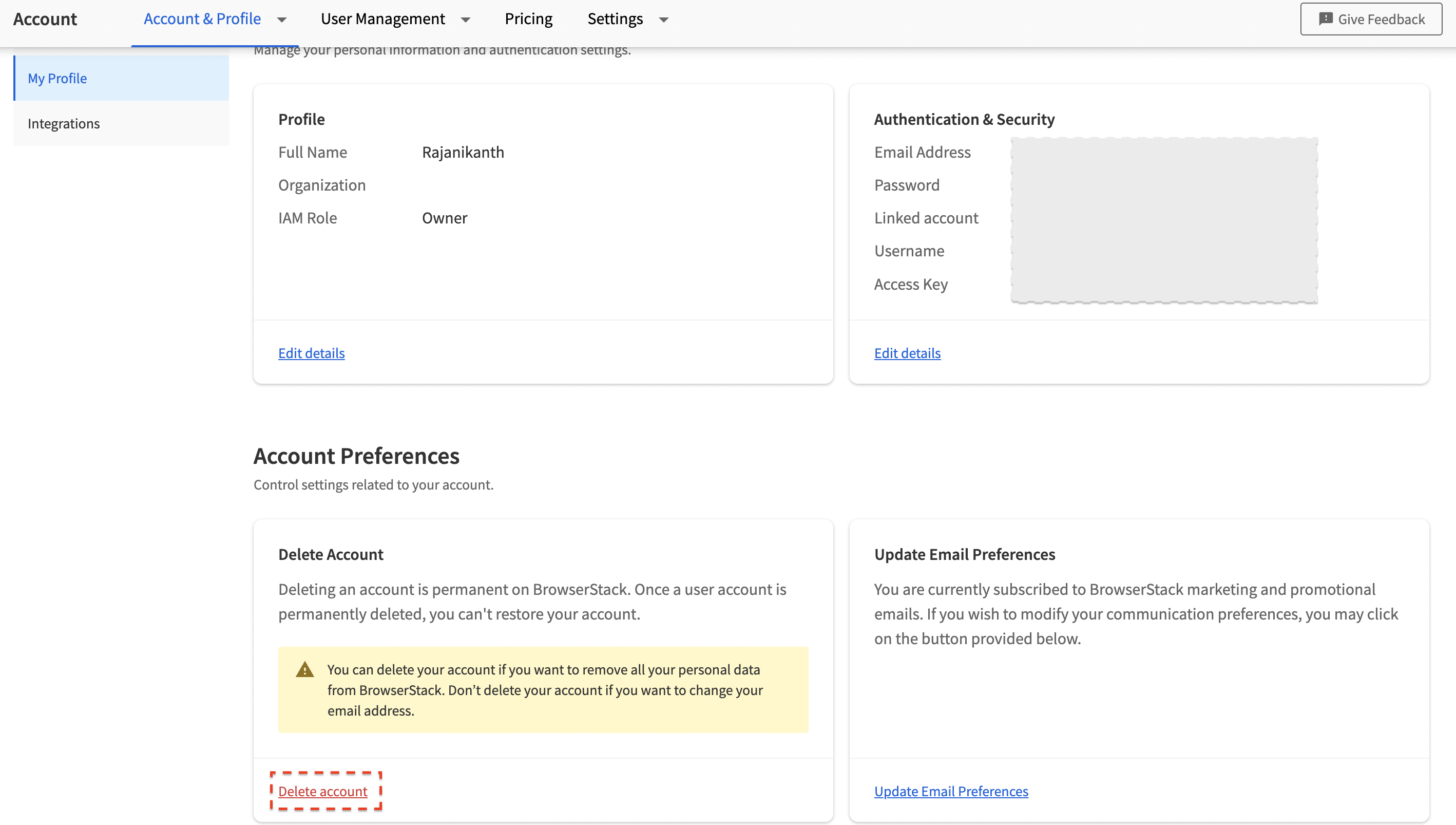Image resolution: width=1456 pixels, height=825 pixels.
Task: Open the Pricing menu item
Action: (x=528, y=18)
